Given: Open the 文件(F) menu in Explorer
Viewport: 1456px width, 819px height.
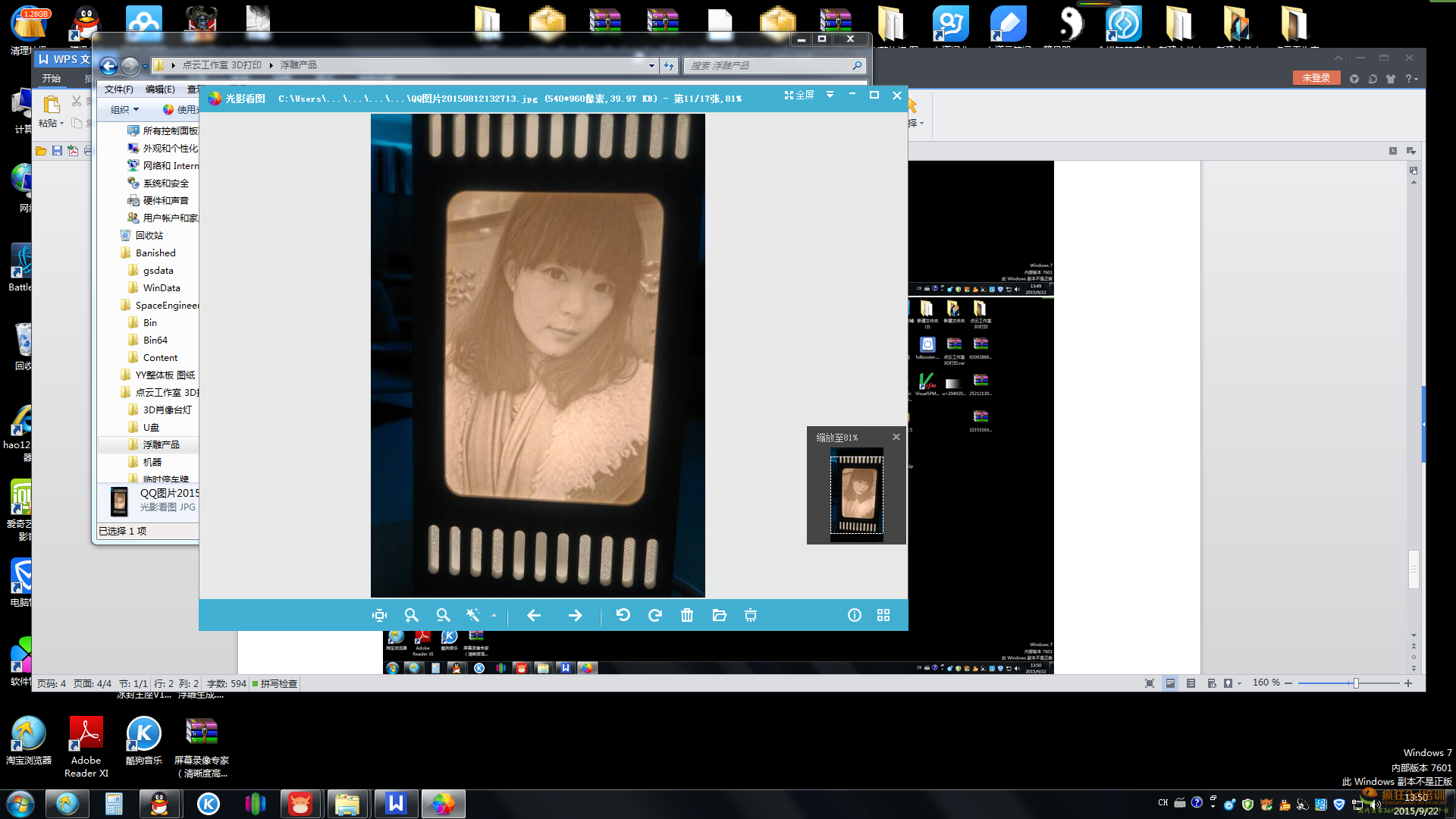Looking at the screenshot, I should point(119,89).
